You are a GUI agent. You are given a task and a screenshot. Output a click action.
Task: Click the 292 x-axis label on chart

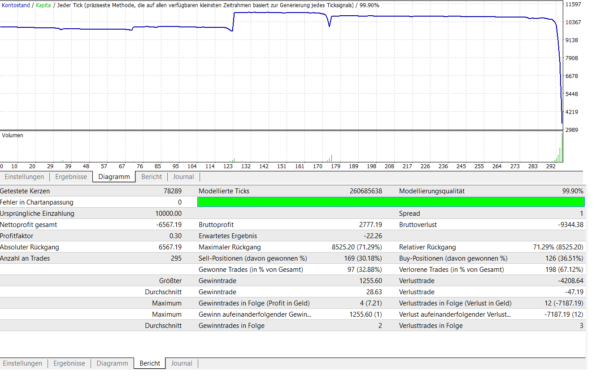tap(551, 166)
